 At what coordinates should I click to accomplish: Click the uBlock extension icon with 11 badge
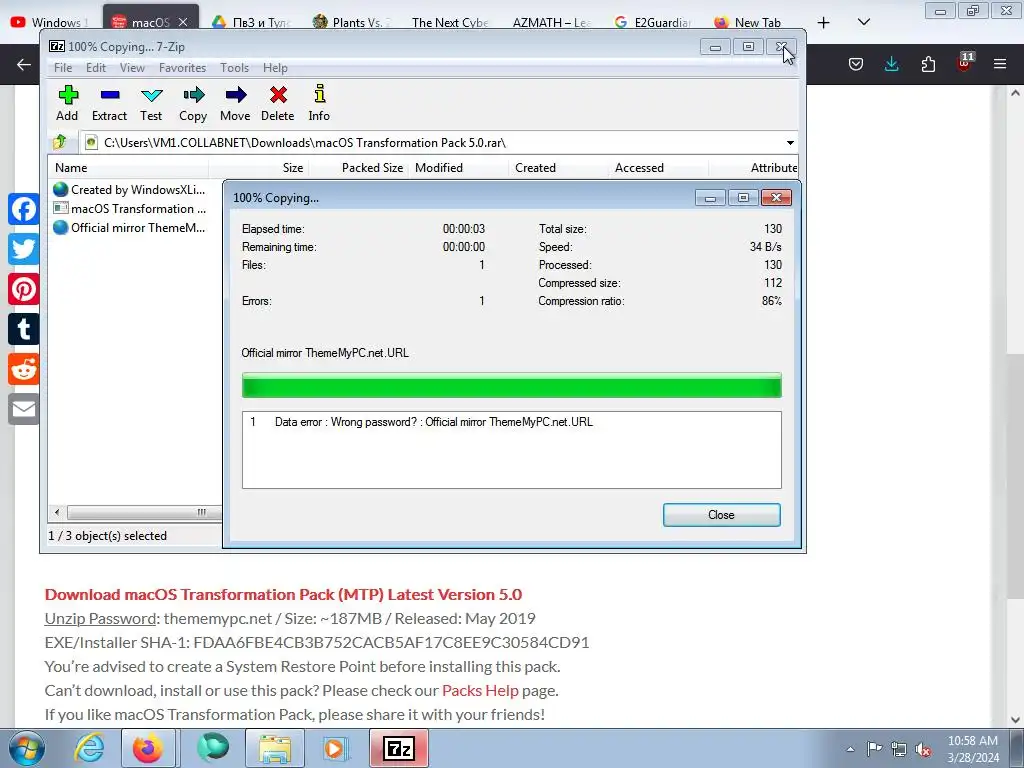(x=965, y=63)
